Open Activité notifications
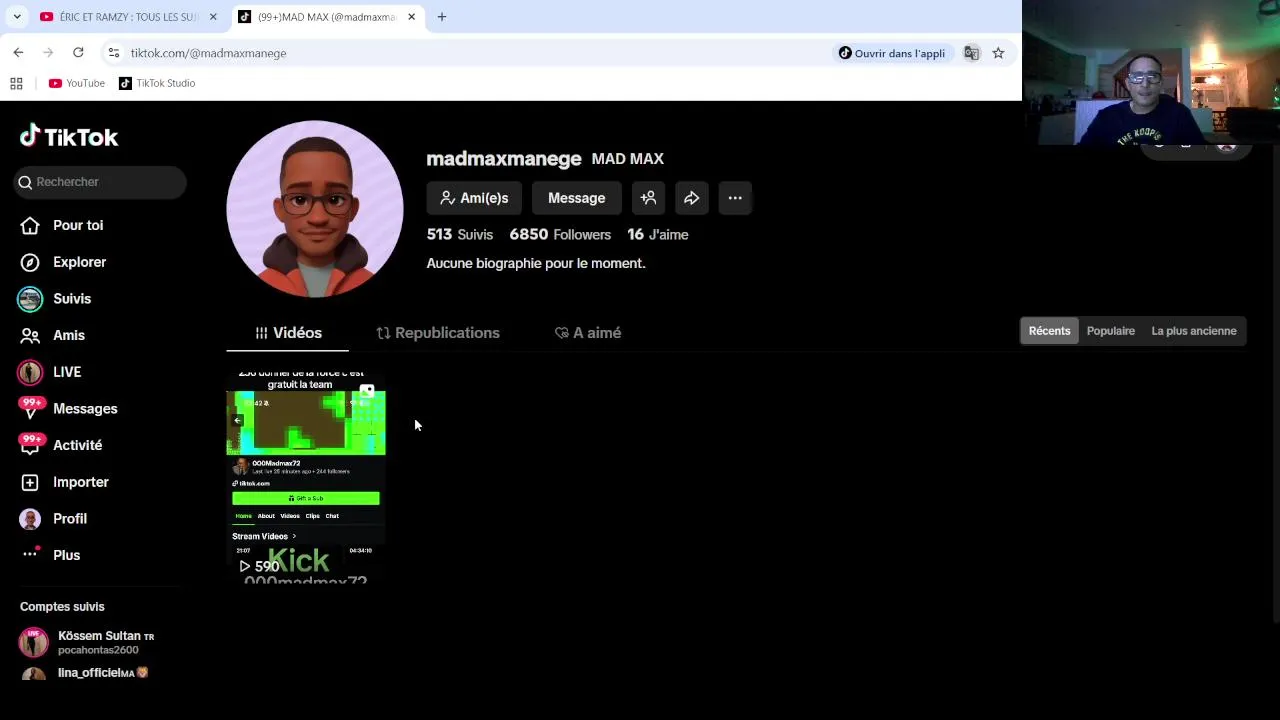 pos(60,445)
